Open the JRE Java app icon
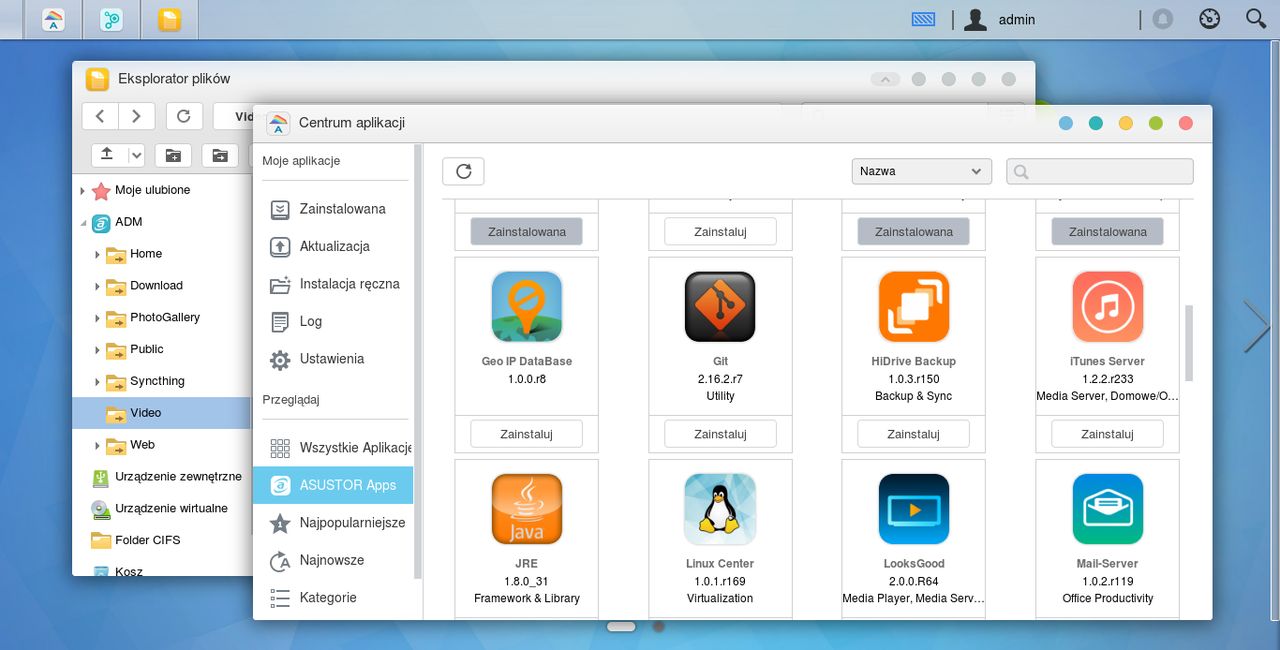This screenshot has width=1280, height=650. 526,509
